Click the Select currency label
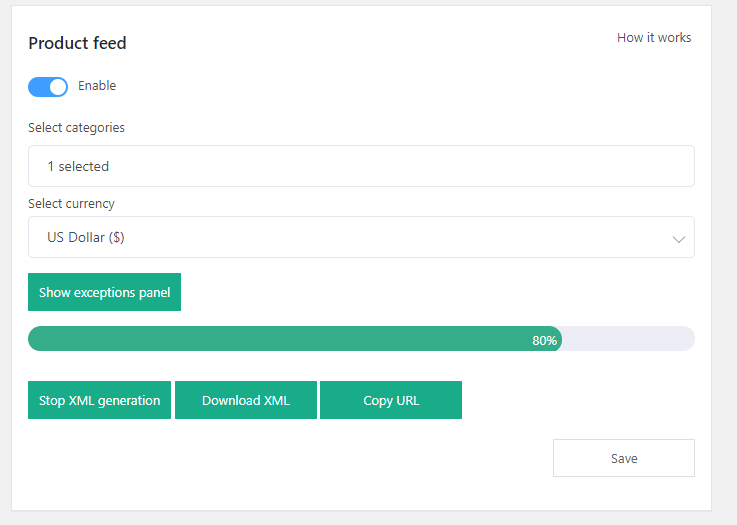This screenshot has height=525, width=737. click(x=71, y=203)
